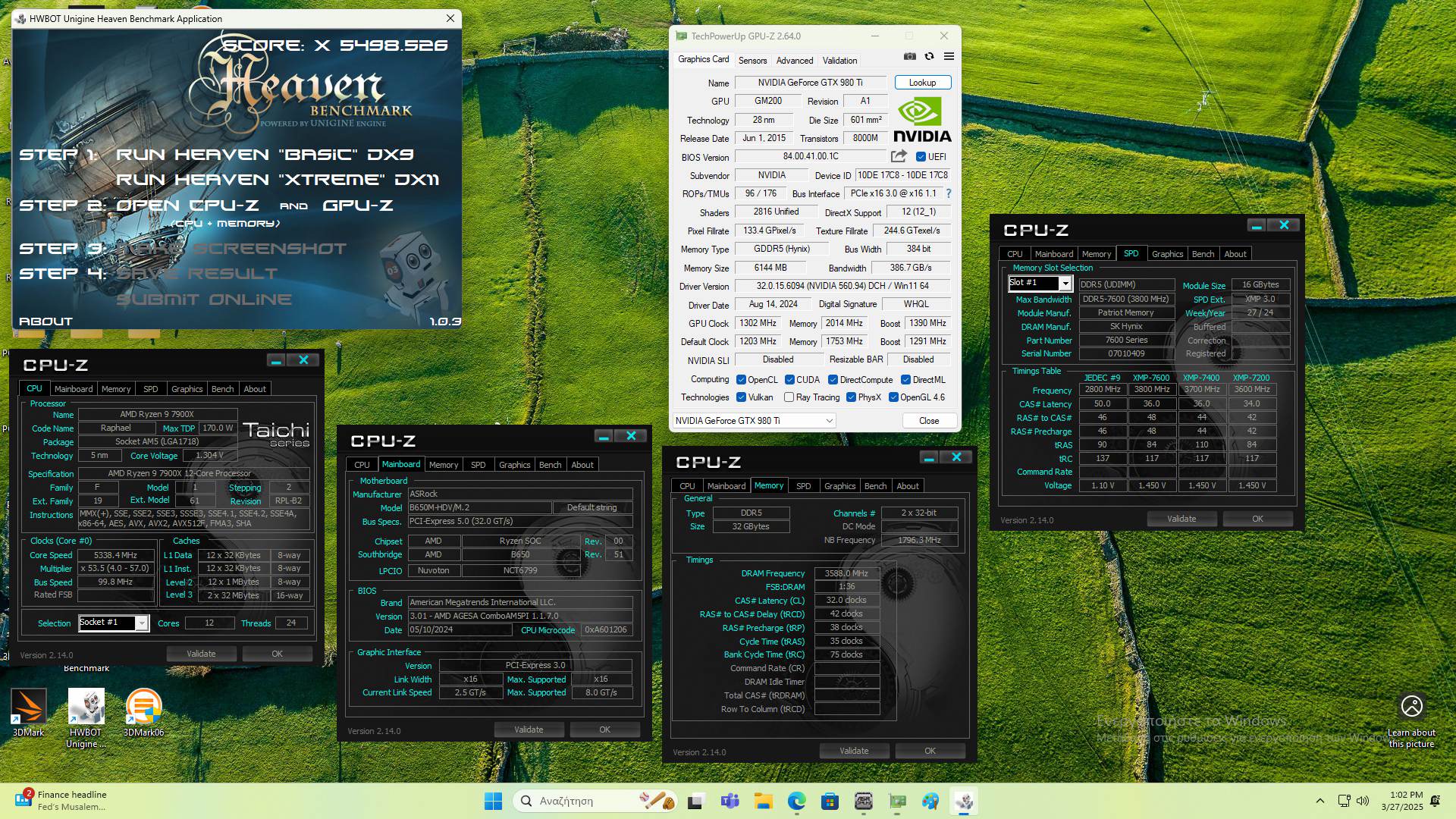Open the HWBOT Unigine desktop shortcut
The width and height of the screenshot is (1456, 819).
(x=86, y=718)
